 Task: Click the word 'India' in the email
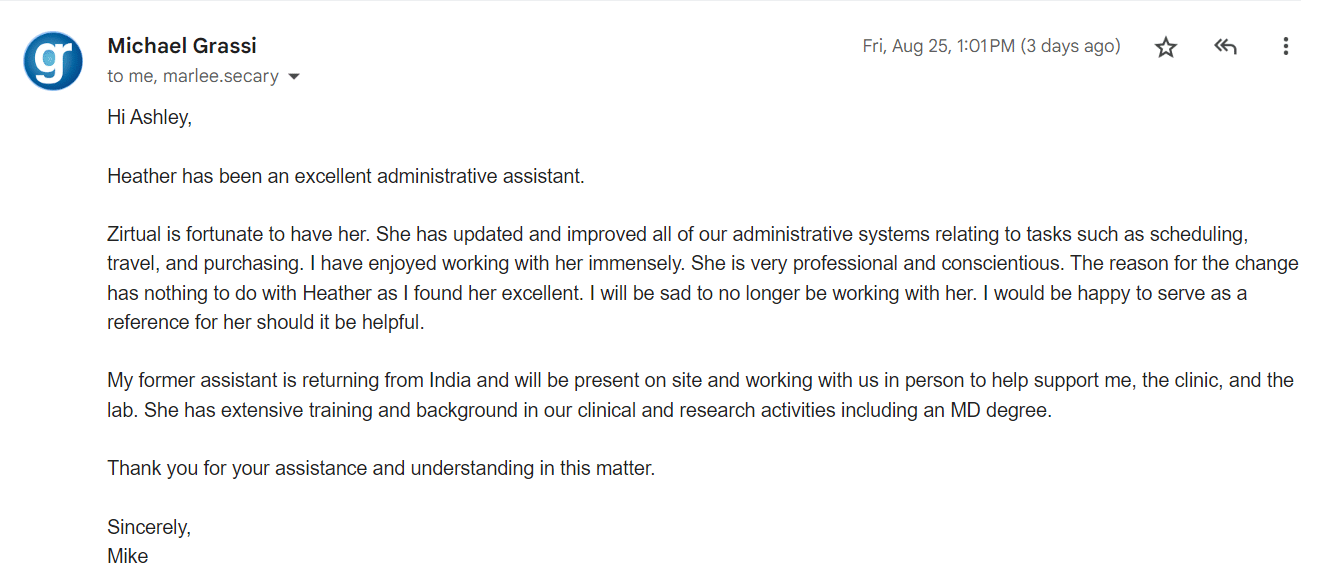tap(451, 380)
